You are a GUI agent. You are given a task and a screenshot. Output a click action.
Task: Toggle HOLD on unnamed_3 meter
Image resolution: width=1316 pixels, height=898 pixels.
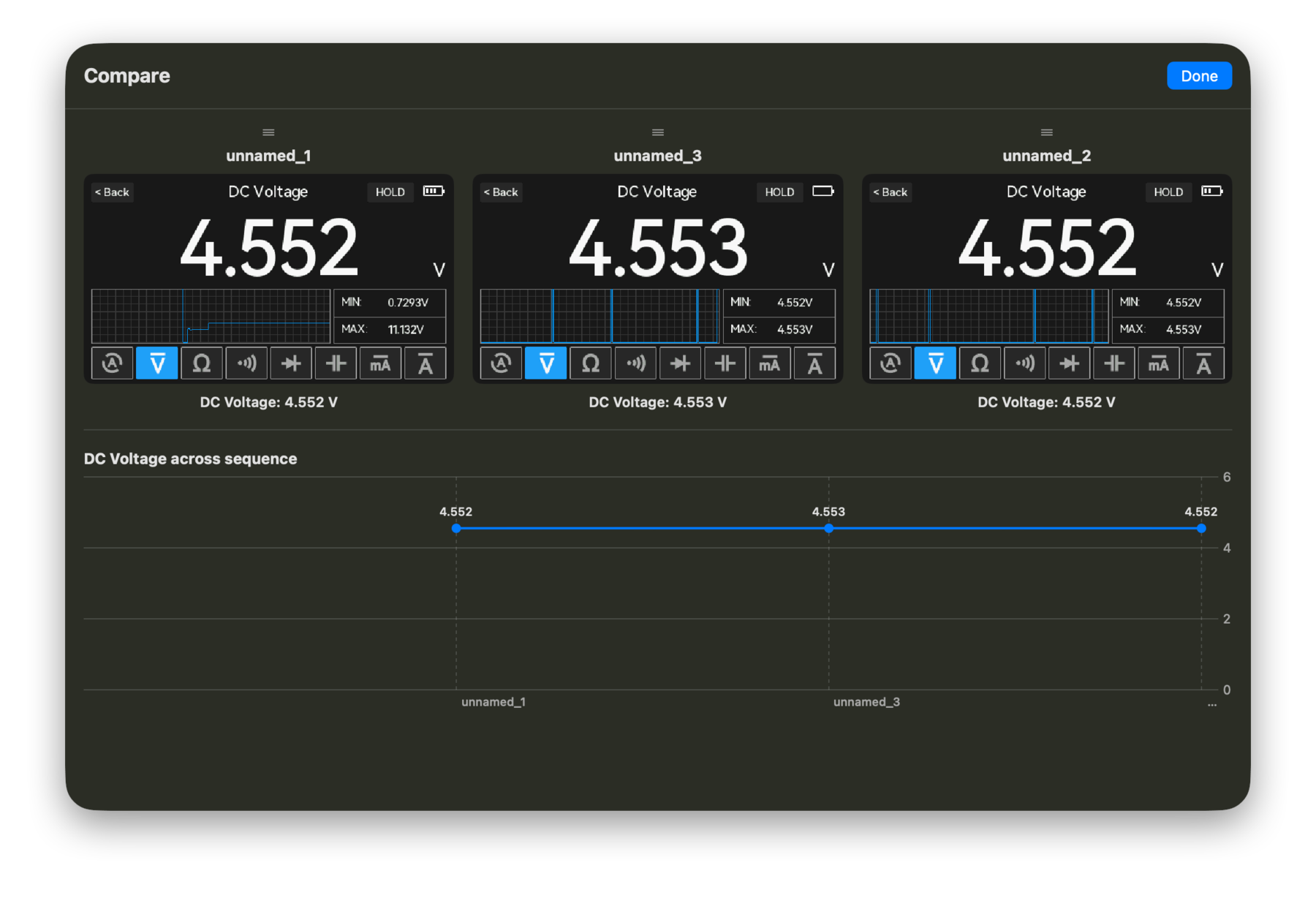pos(779,192)
